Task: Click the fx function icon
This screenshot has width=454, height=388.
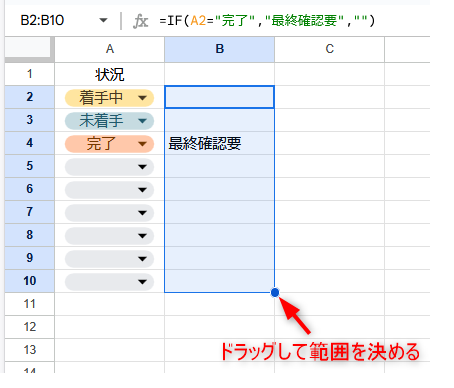Action: coord(140,21)
